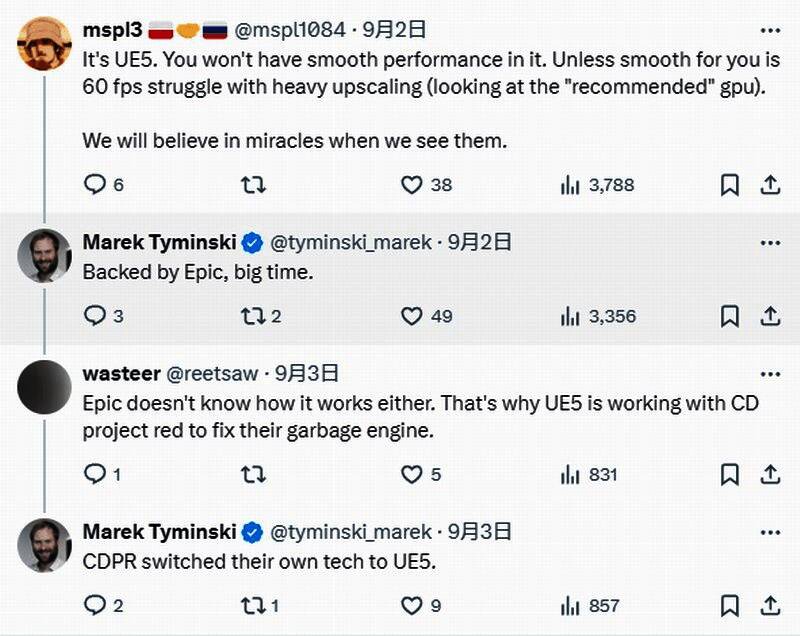Reply to wasteer's Epic tweet

(95, 474)
